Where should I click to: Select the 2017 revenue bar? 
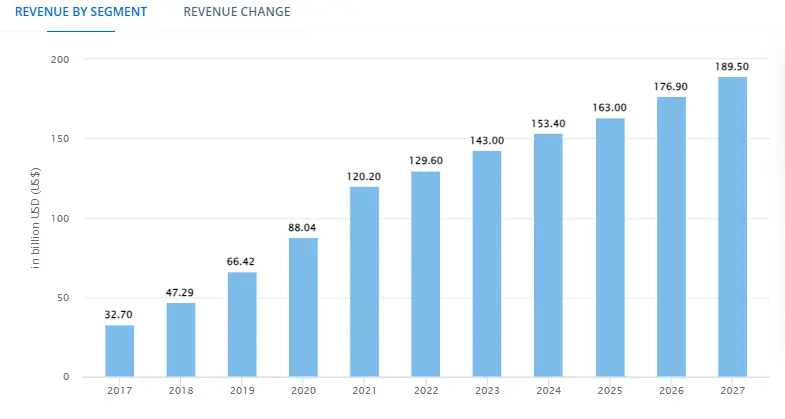click(120, 351)
